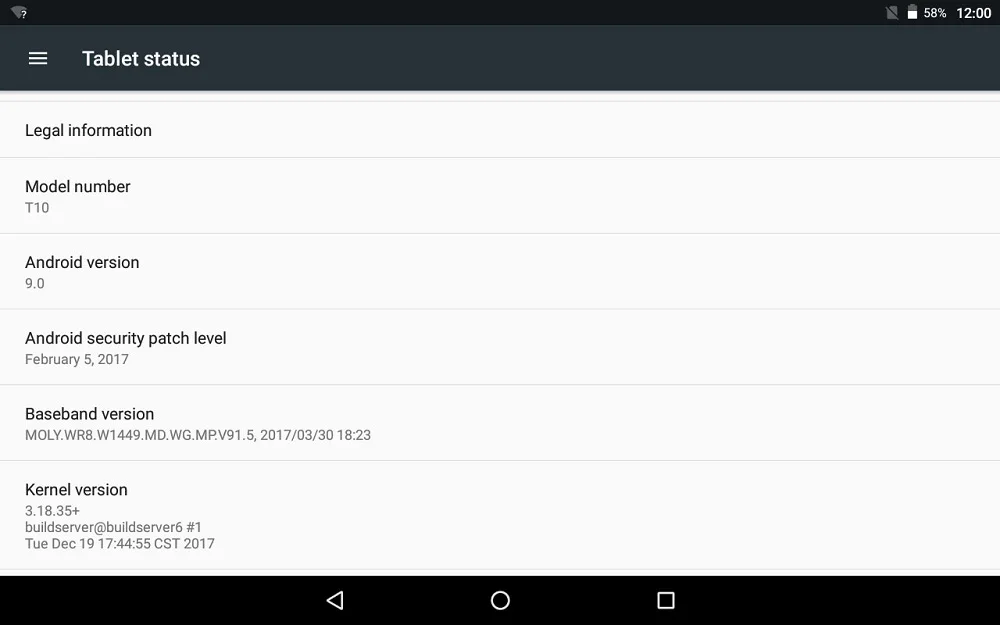This screenshot has width=1000, height=625.
Task: Tap the Back navigation triangle
Action: click(x=335, y=600)
